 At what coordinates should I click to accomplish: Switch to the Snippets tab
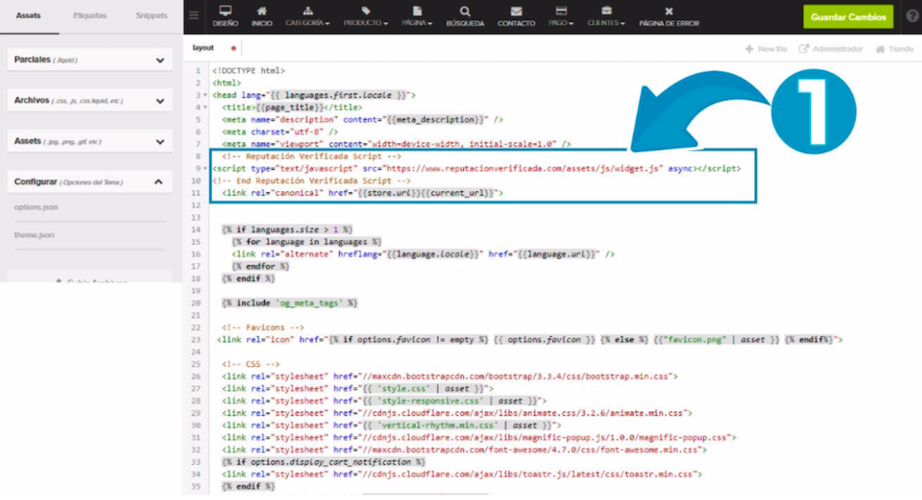click(x=152, y=16)
